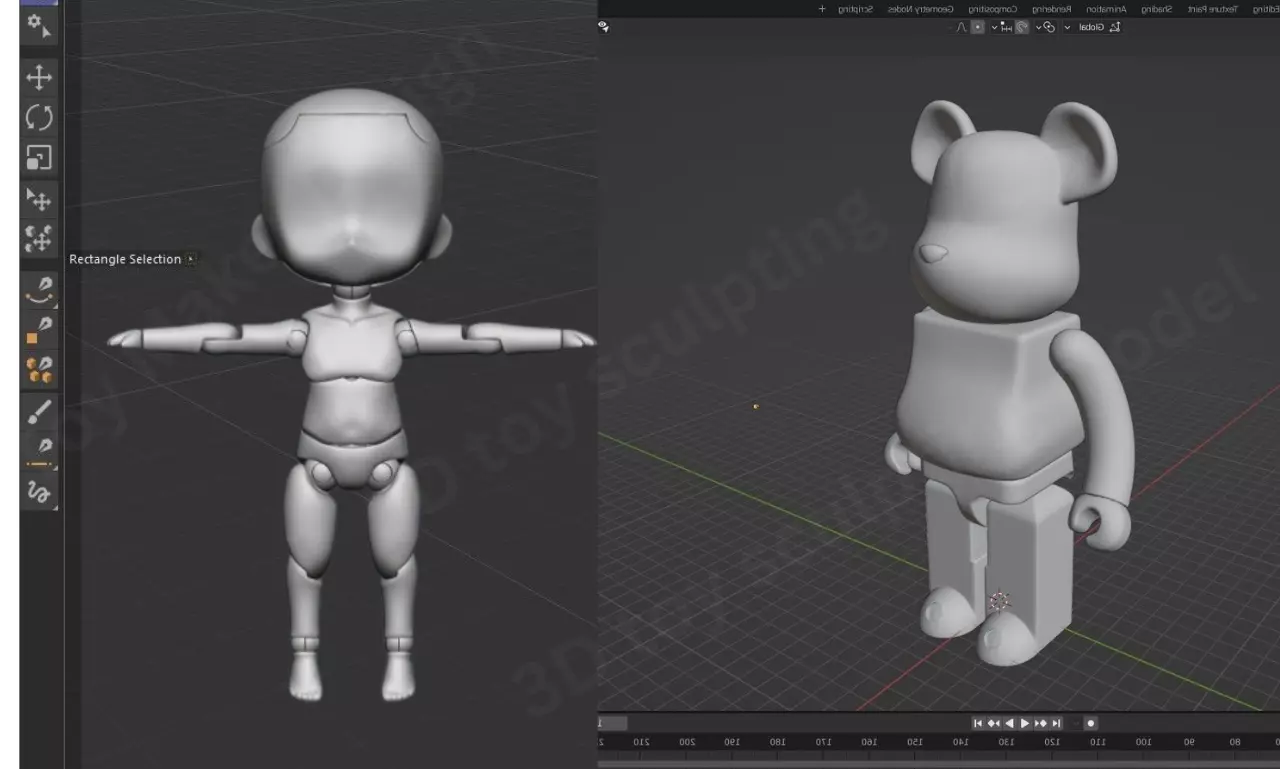Click the gear-with-cursor icon at toolbar top
The width and height of the screenshot is (1280, 769).
tap(39, 24)
